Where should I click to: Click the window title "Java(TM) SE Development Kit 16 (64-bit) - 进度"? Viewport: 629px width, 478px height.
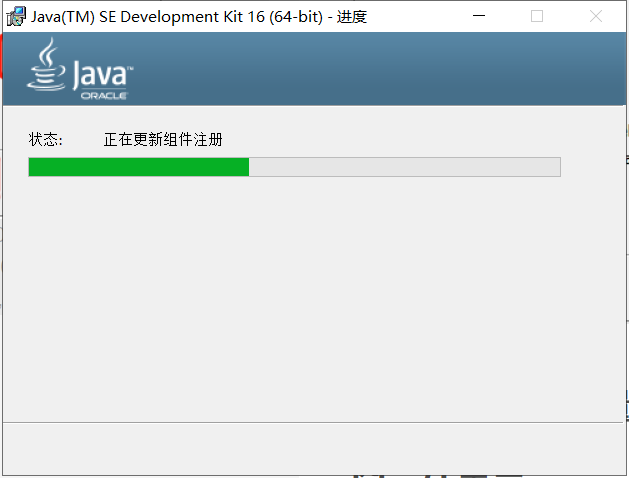[x=199, y=17]
